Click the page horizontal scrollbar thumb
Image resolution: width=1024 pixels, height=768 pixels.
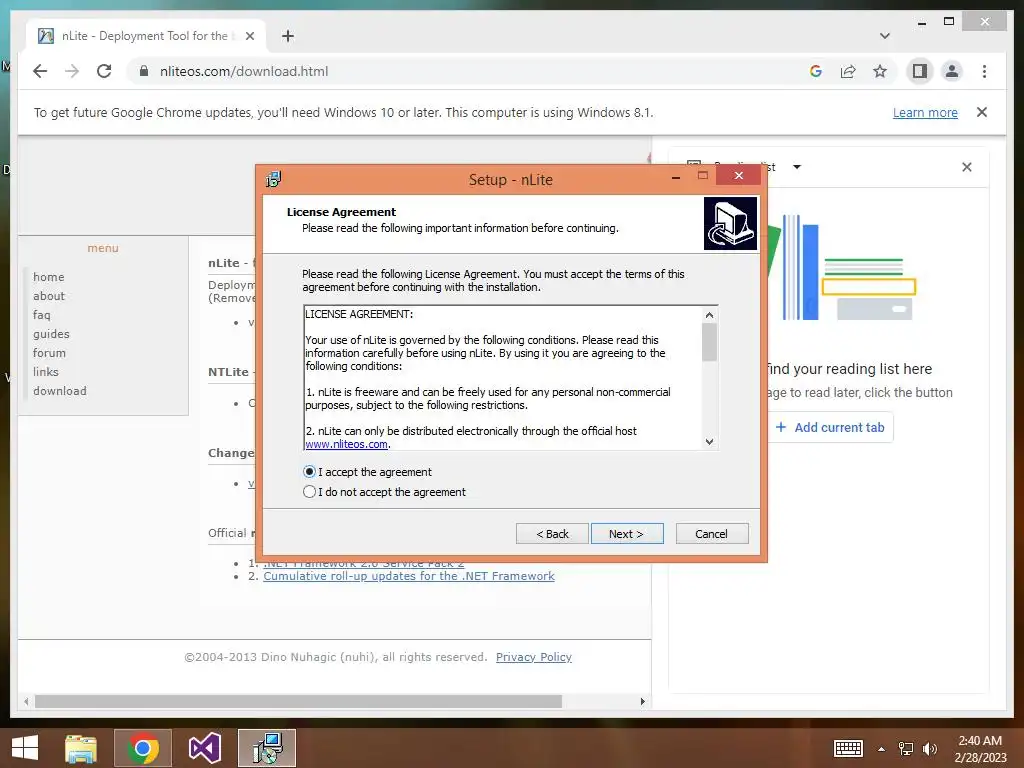pyautogui.click(x=298, y=701)
